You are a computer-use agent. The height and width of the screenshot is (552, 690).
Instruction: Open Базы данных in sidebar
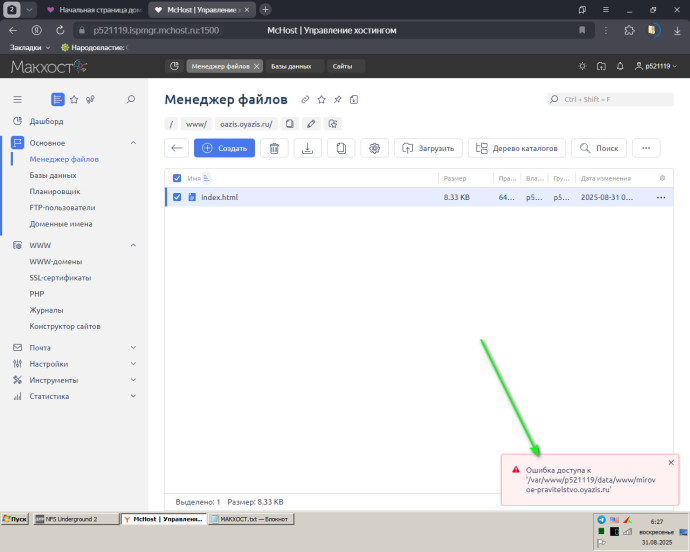click(x=53, y=175)
